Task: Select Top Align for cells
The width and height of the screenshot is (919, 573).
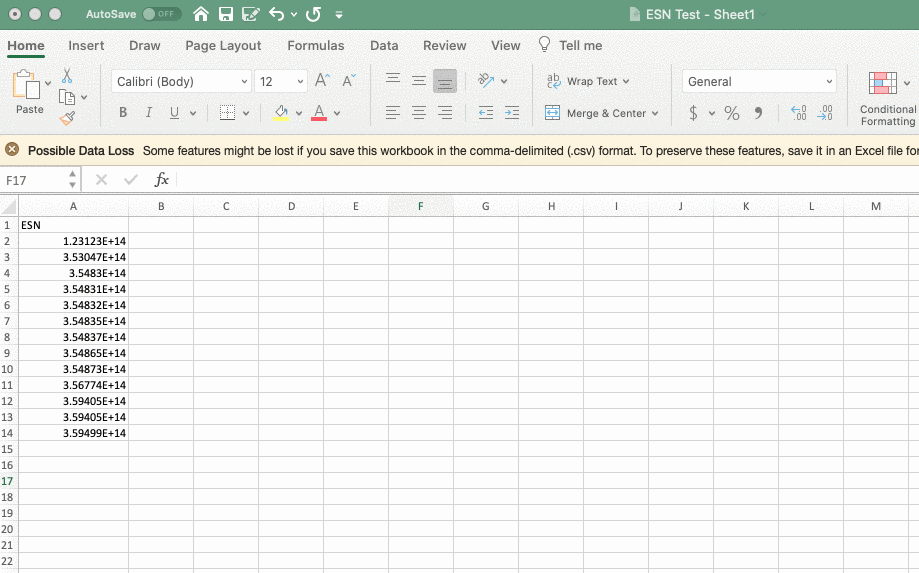Action: (x=393, y=80)
